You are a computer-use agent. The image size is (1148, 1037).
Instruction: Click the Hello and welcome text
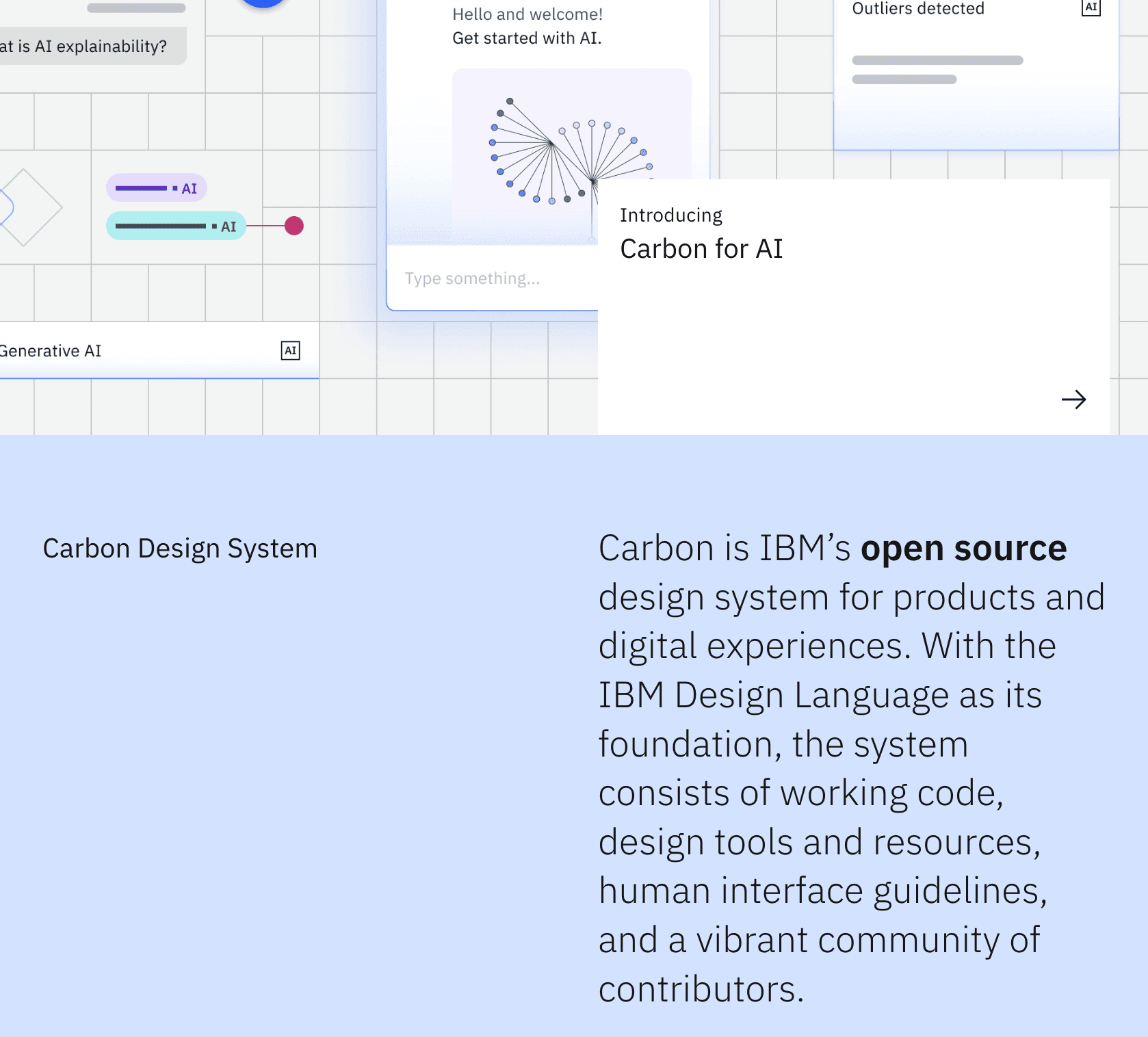pos(527,14)
